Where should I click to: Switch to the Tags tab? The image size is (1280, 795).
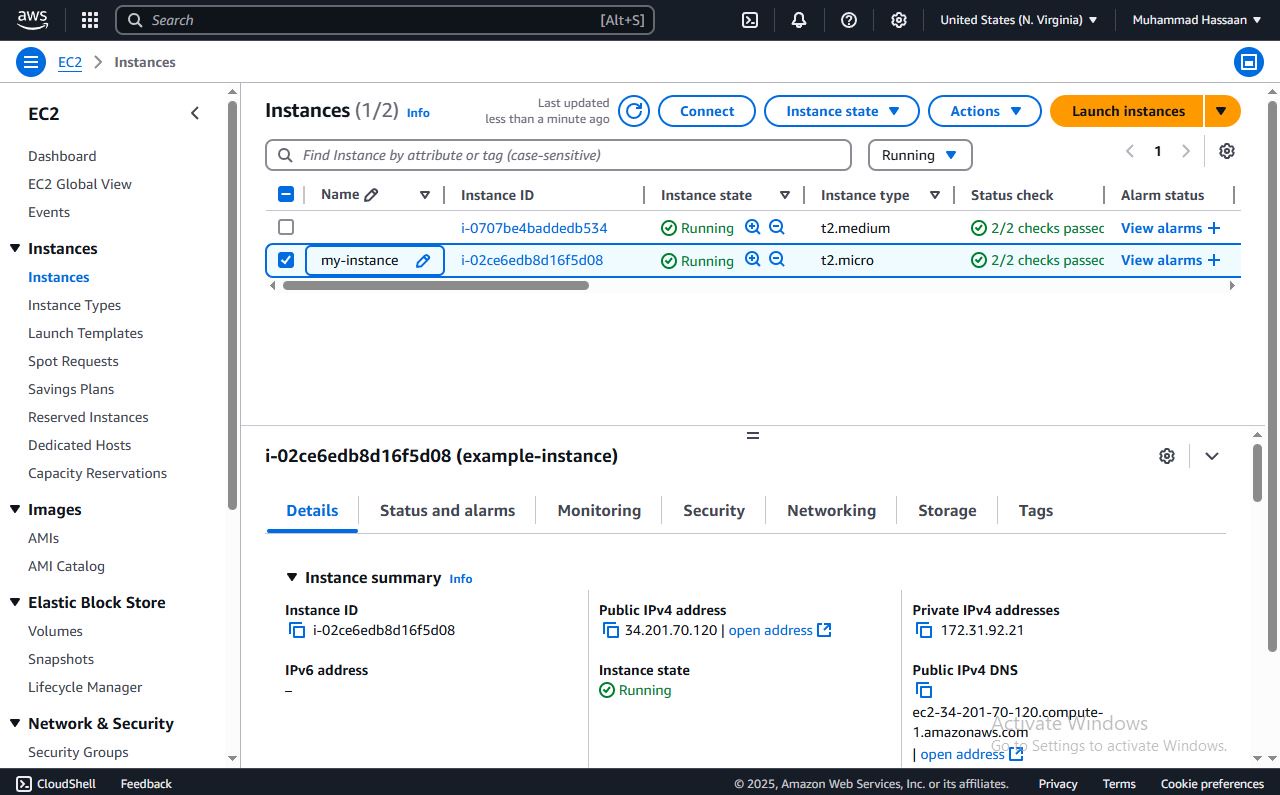(1036, 510)
